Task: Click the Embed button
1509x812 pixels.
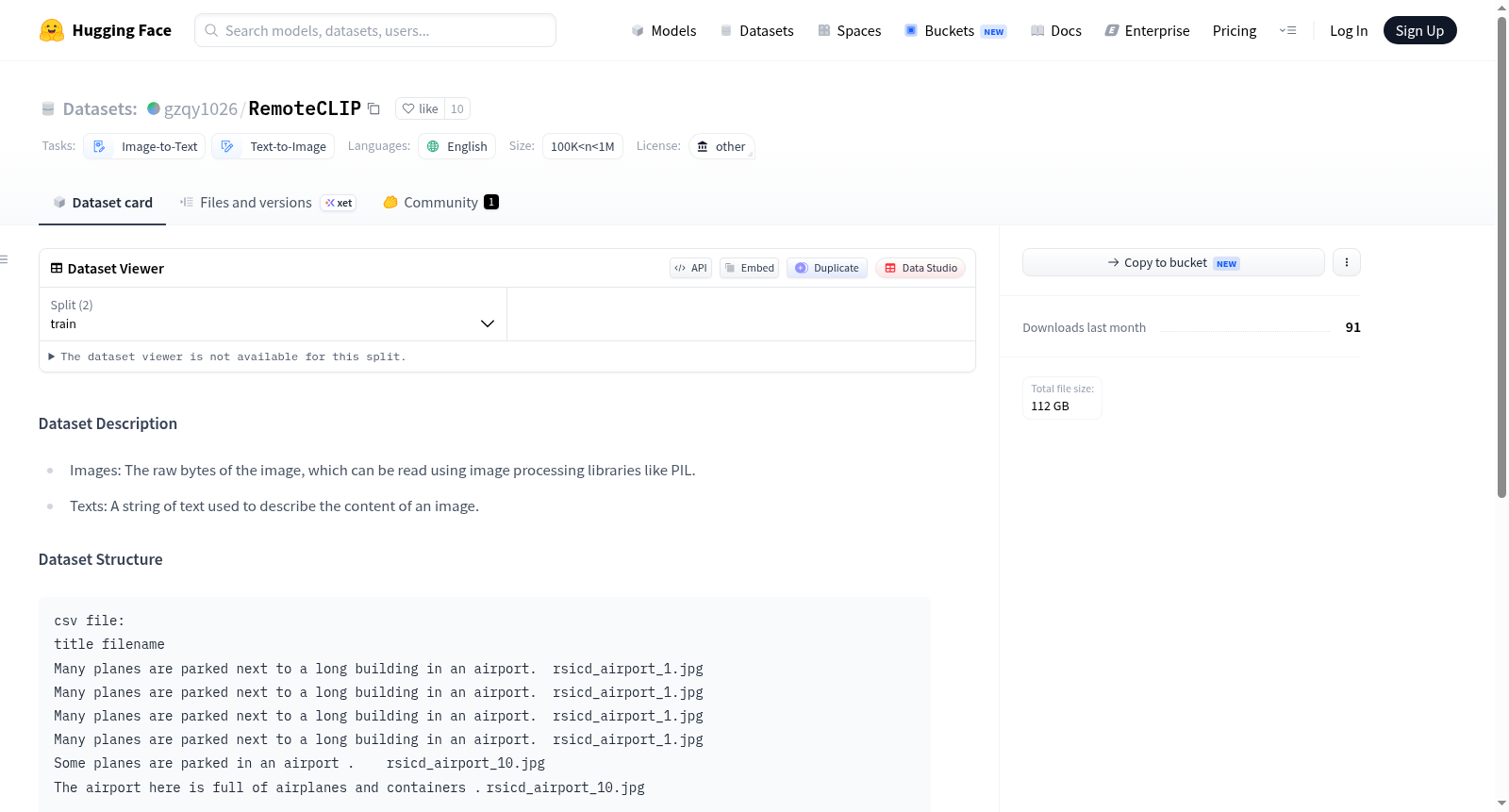Action: (750, 268)
